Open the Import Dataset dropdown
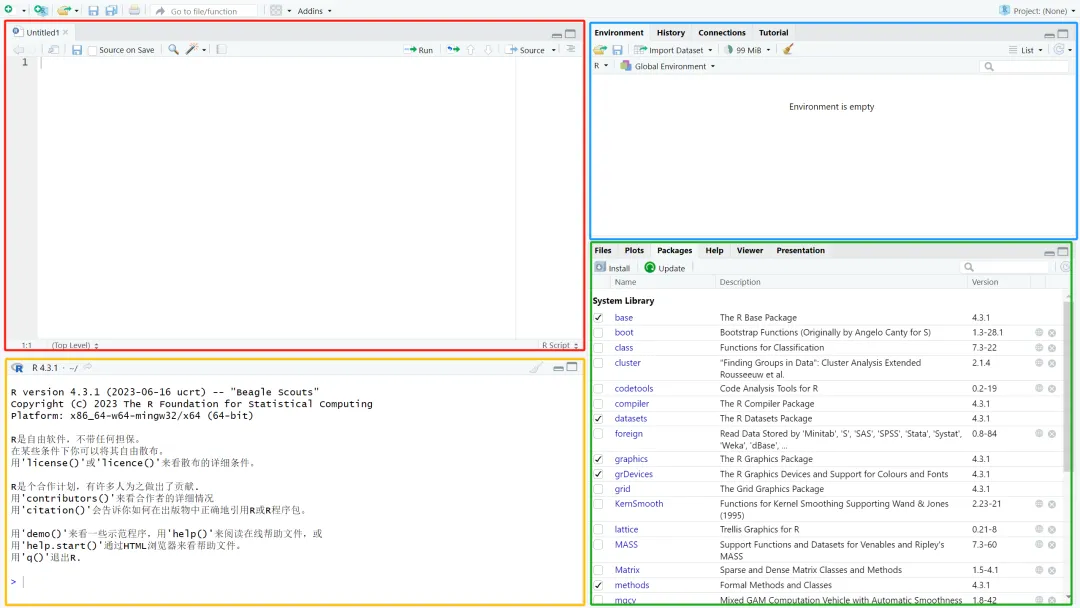This screenshot has height=608, width=1080. pos(673,50)
